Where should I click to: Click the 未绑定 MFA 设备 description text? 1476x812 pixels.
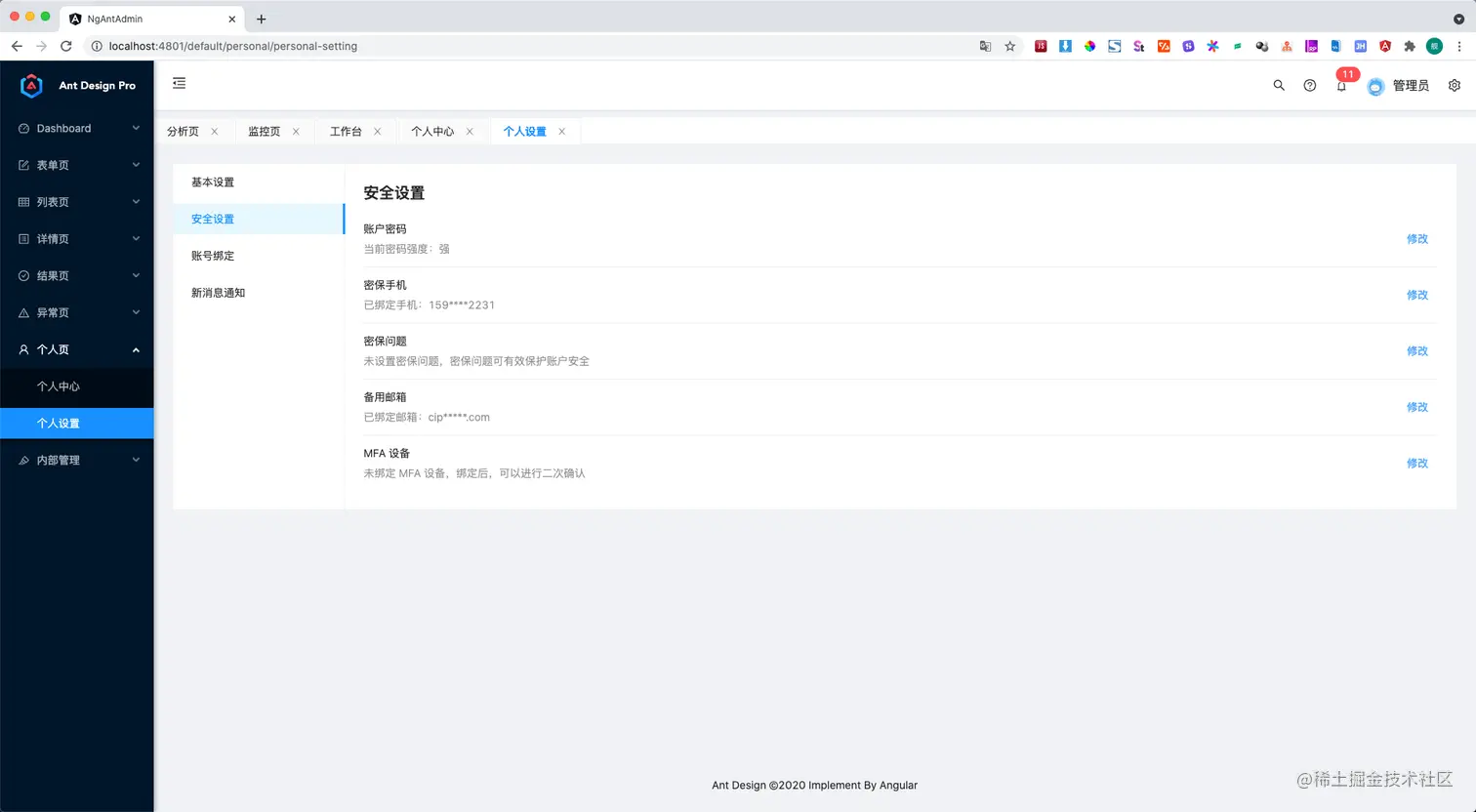[x=474, y=473]
